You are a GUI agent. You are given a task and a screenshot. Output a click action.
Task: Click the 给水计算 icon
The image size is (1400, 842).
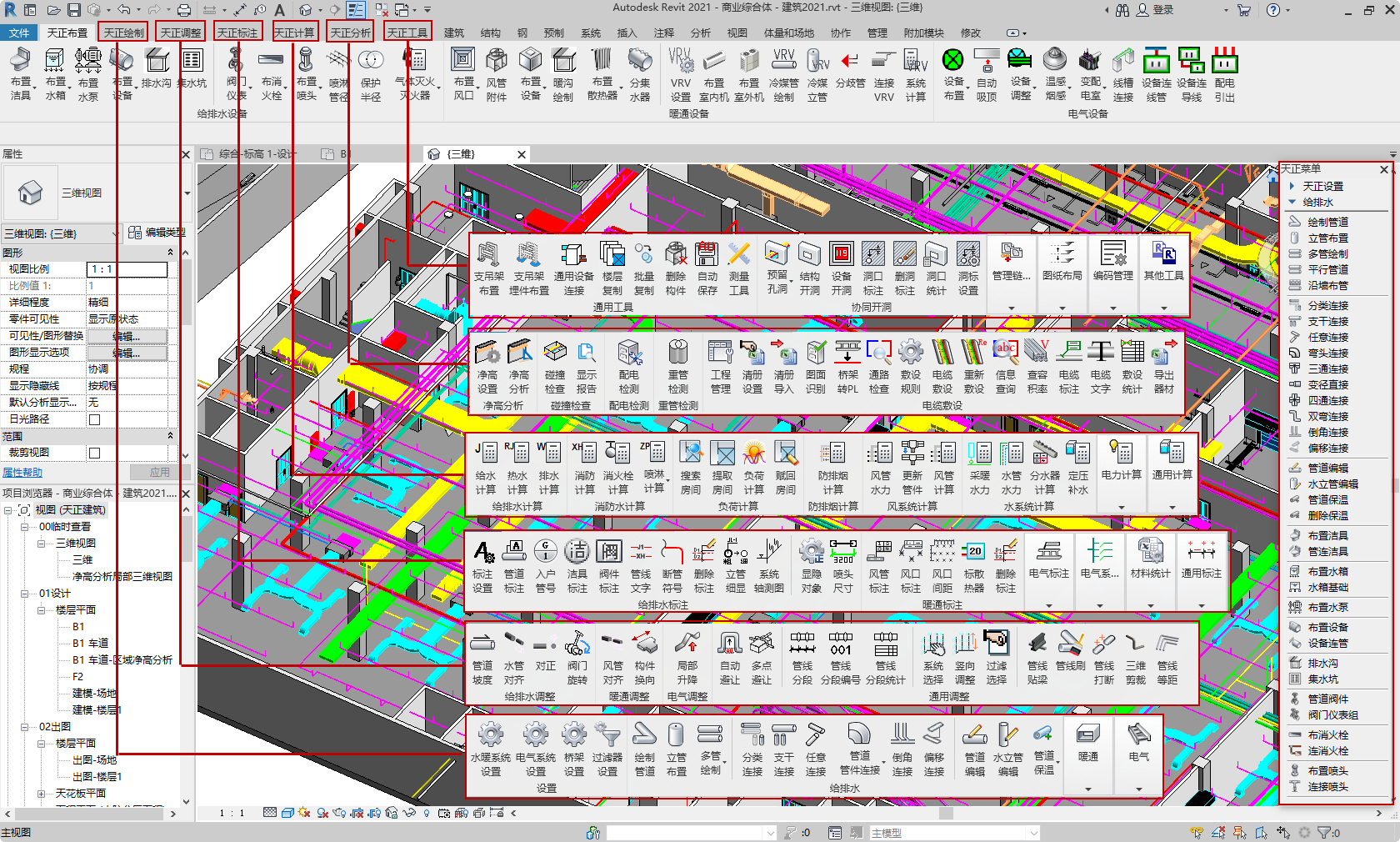[486, 468]
